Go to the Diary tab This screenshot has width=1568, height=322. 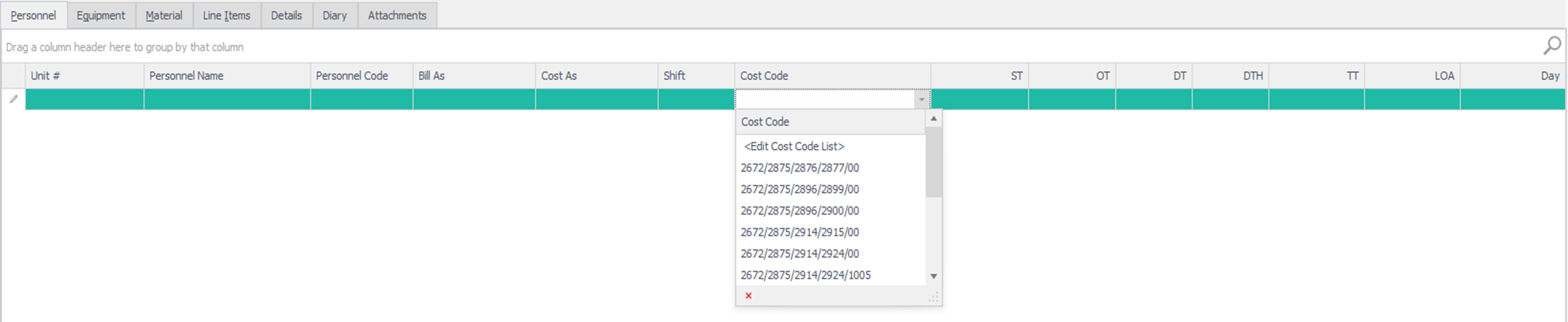[334, 16]
